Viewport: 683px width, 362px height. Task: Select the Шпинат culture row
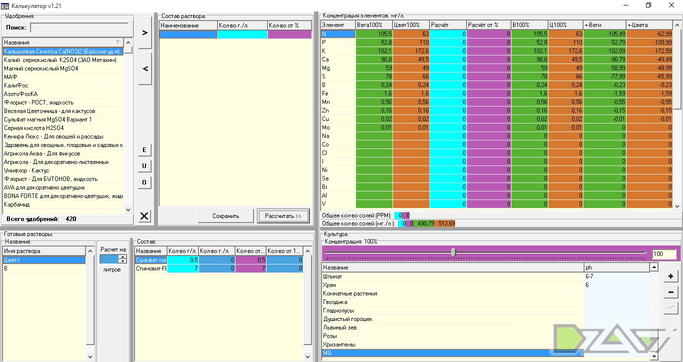pyautogui.click(x=486, y=276)
